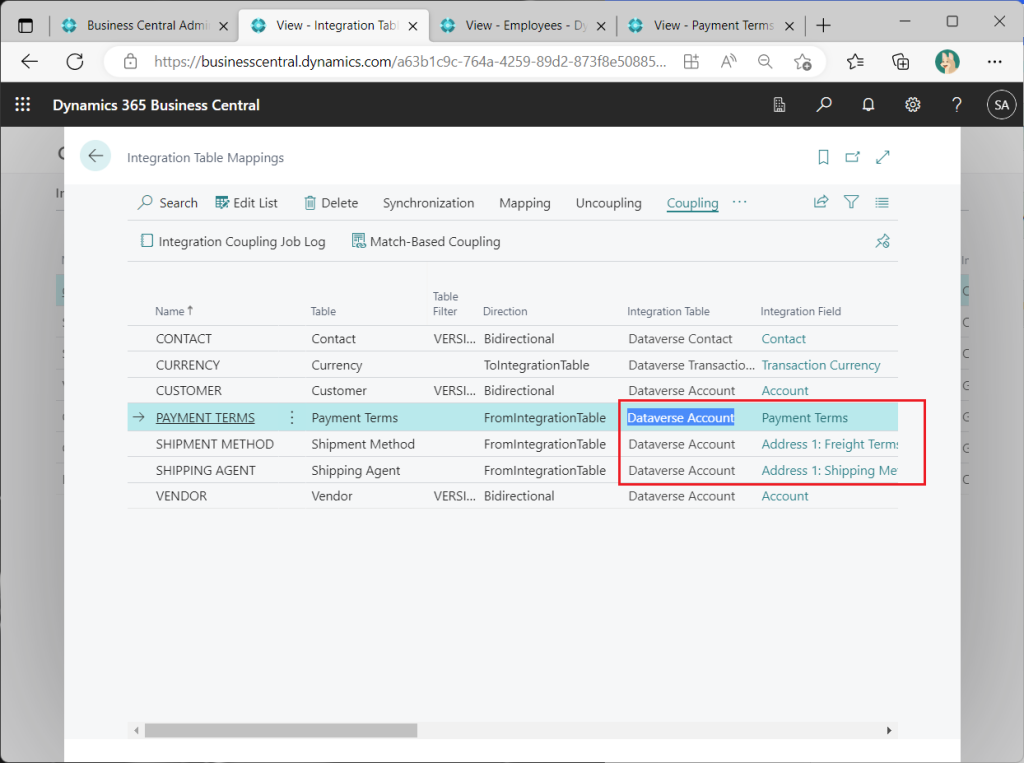Click the Edit List action
The width and height of the screenshot is (1024, 763).
246,203
